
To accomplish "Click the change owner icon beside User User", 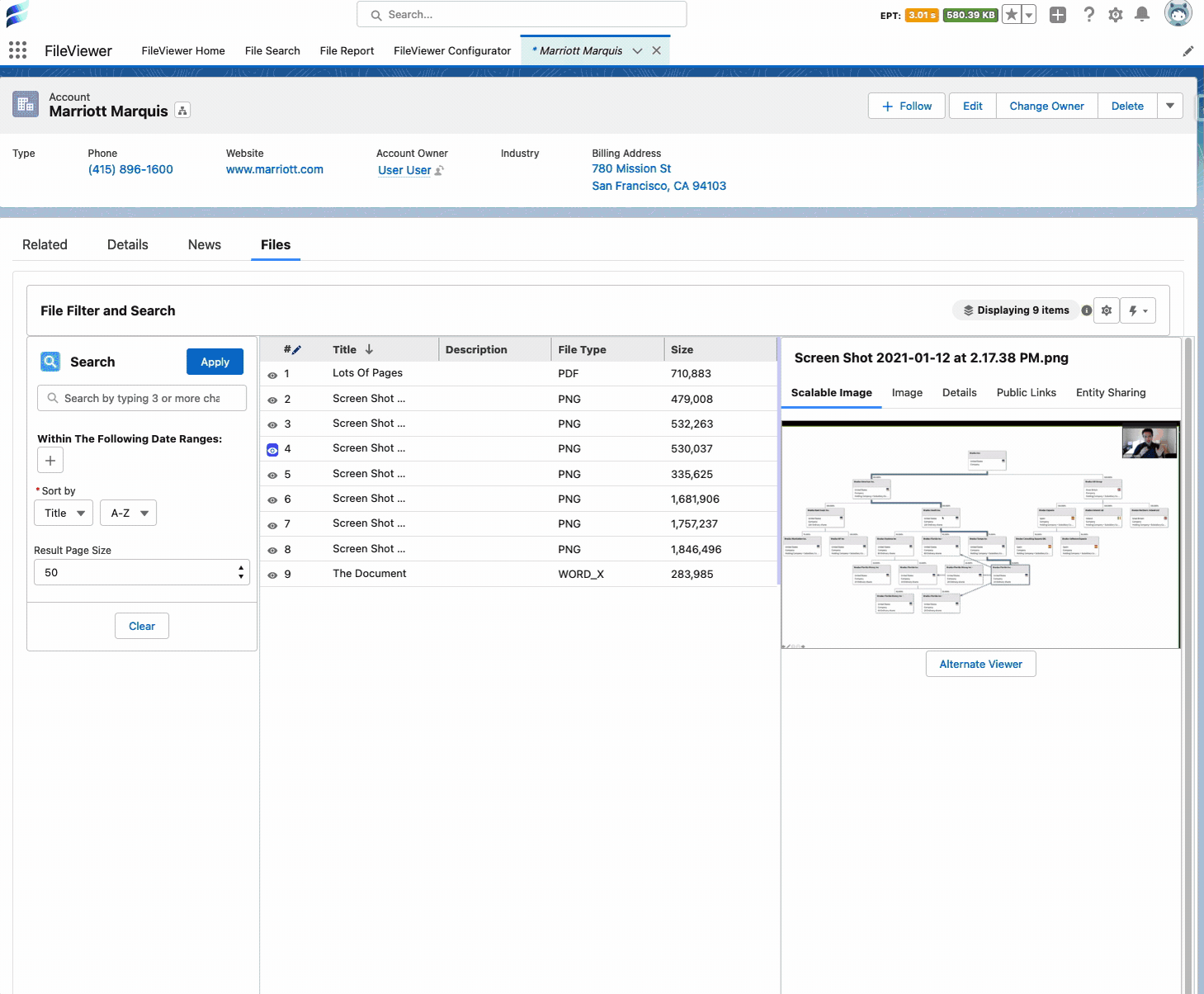I will (x=439, y=170).
